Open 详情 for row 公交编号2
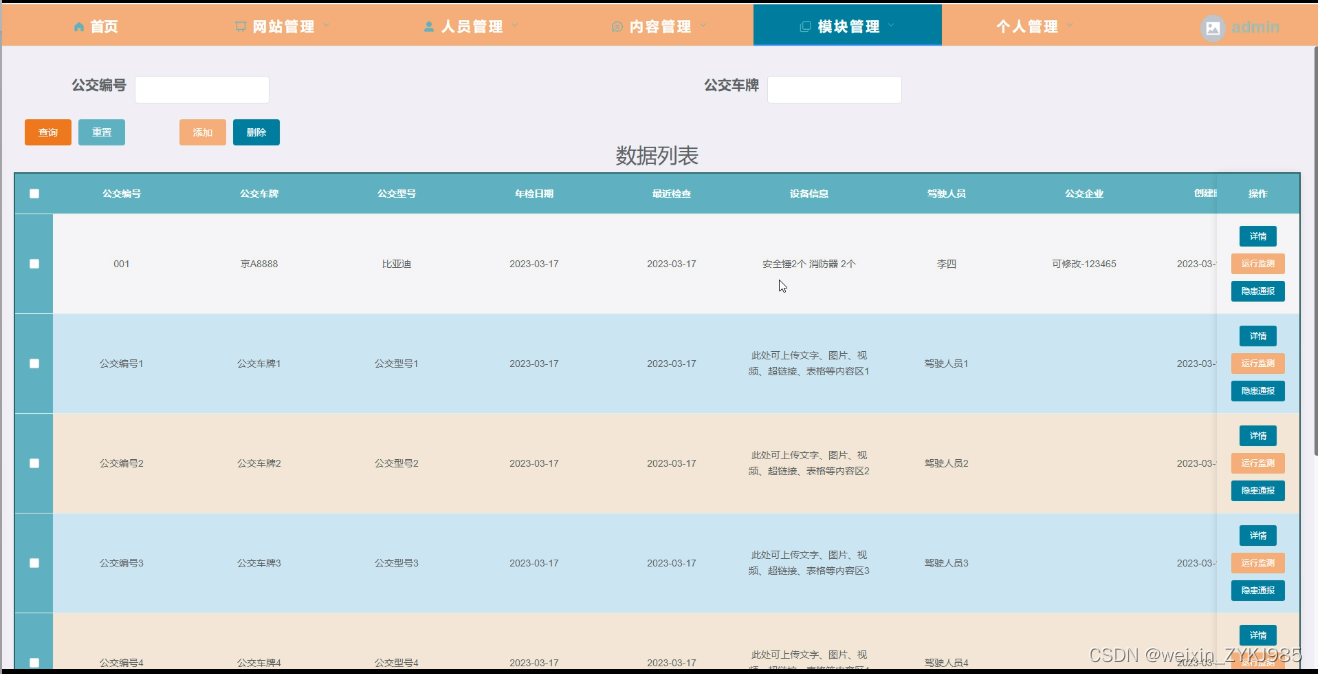The height and width of the screenshot is (674, 1318). tap(1258, 436)
